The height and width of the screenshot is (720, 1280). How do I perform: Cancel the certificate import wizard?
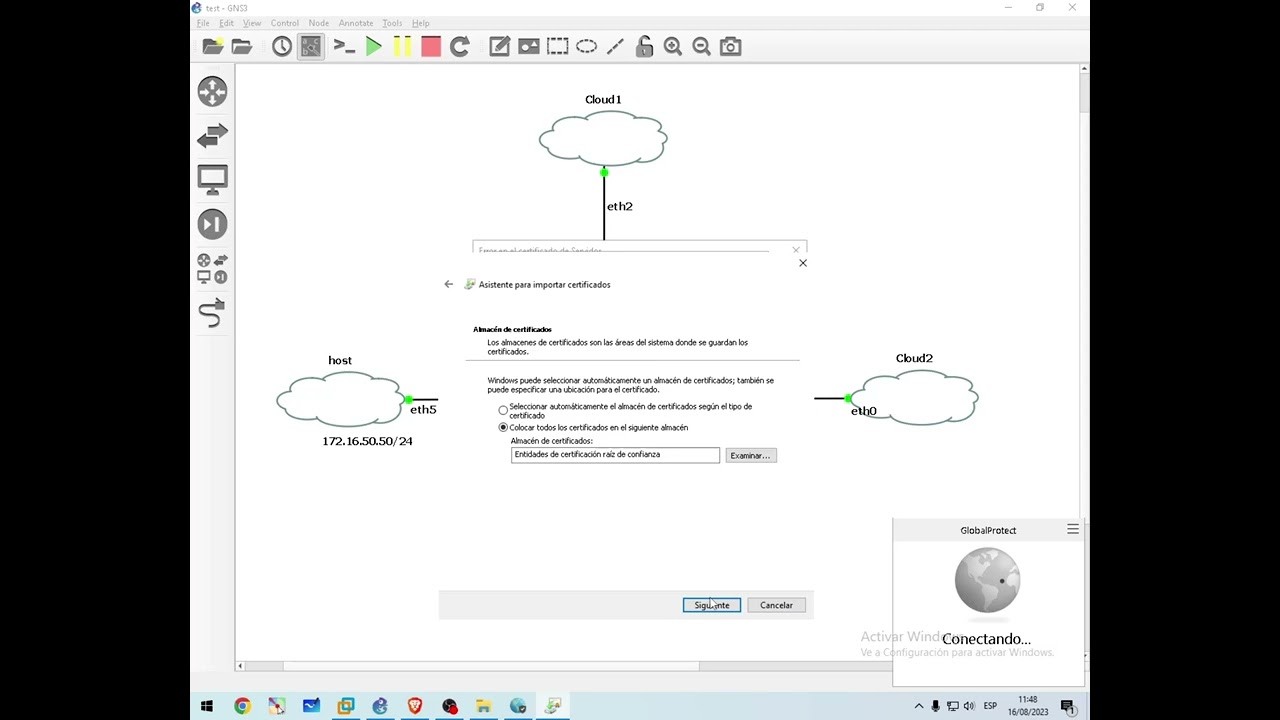[776, 605]
